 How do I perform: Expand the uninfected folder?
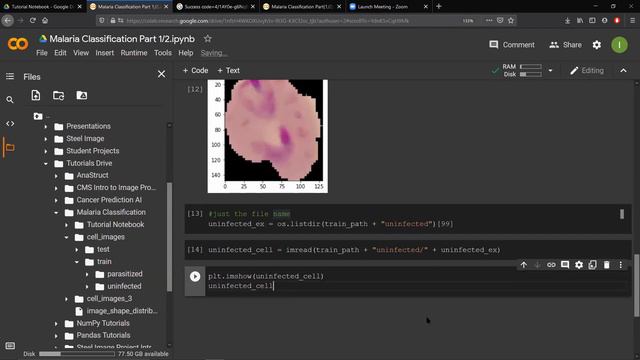point(87,287)
